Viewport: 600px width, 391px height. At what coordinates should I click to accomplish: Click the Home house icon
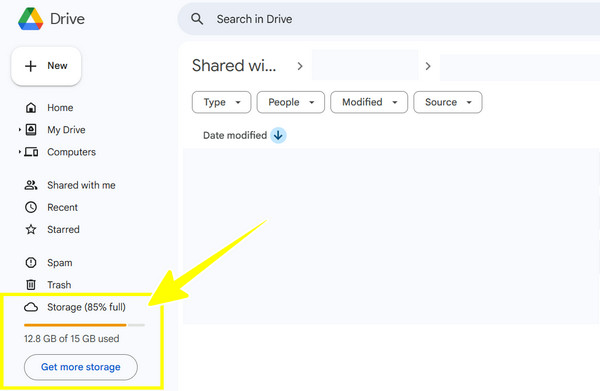tap(31, 108)
